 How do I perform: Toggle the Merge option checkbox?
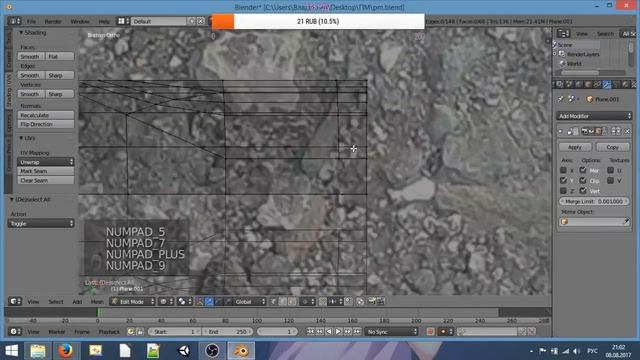tap(583, 170)
